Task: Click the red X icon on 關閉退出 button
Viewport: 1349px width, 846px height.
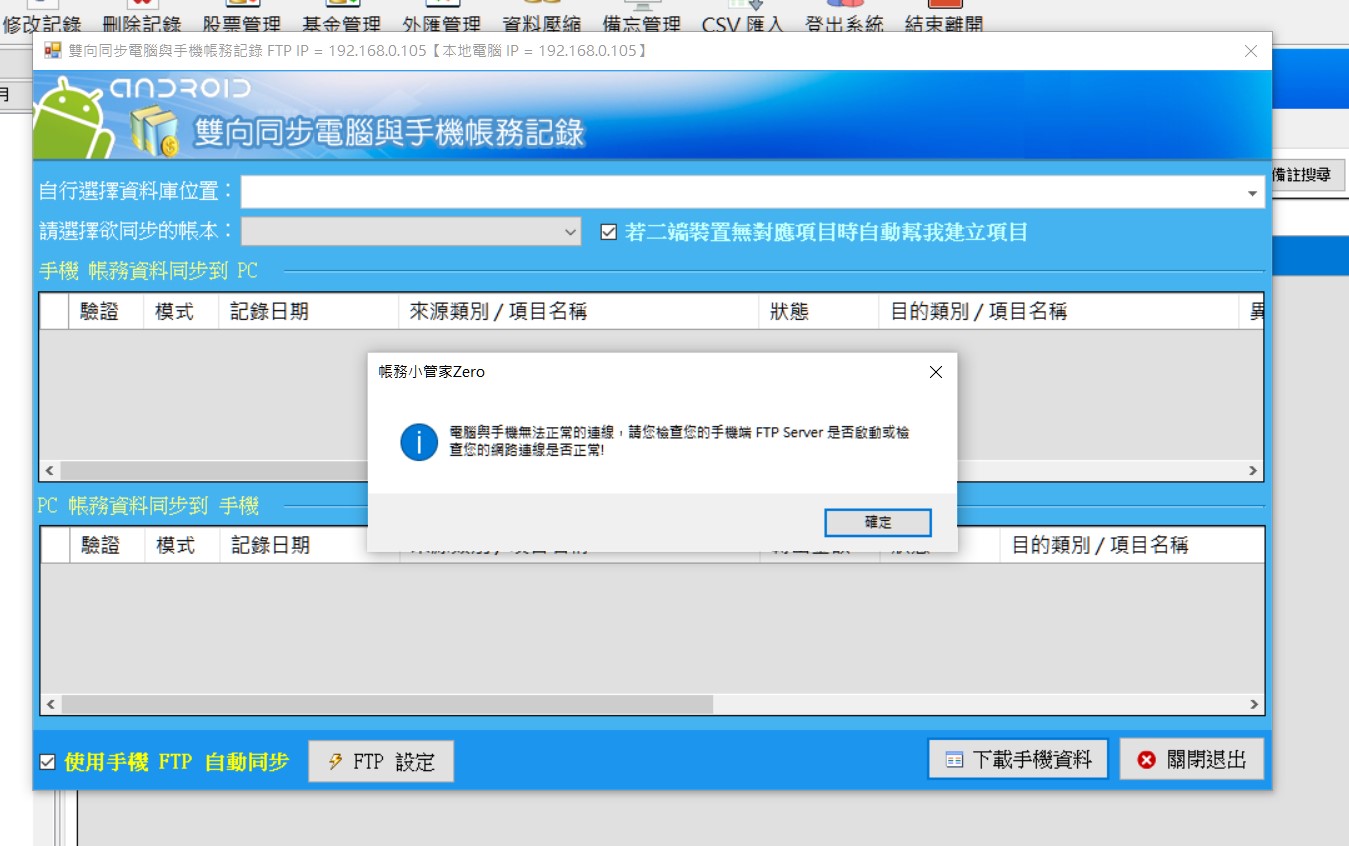Action: tap(1147, 760)
